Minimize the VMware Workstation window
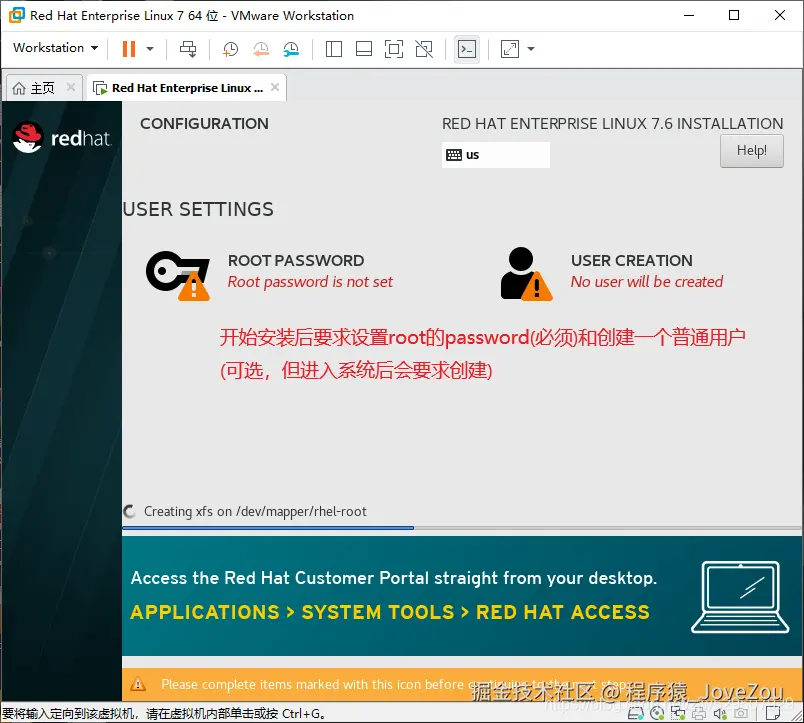Screen dimensions: 804x723 [689, 15]
